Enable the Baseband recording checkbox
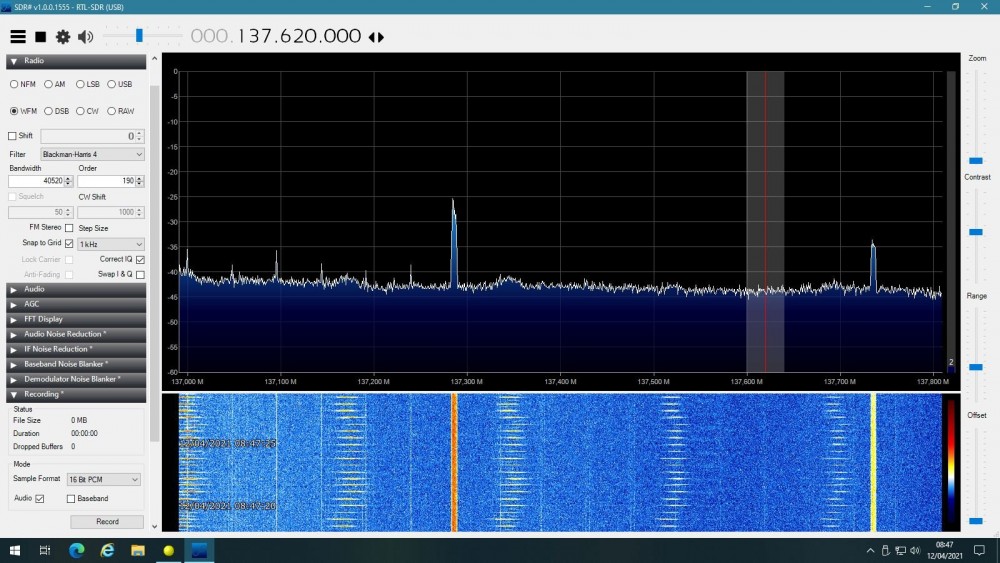The width and height of the screenshot is (1000, 563). click(x=71, y=499)
